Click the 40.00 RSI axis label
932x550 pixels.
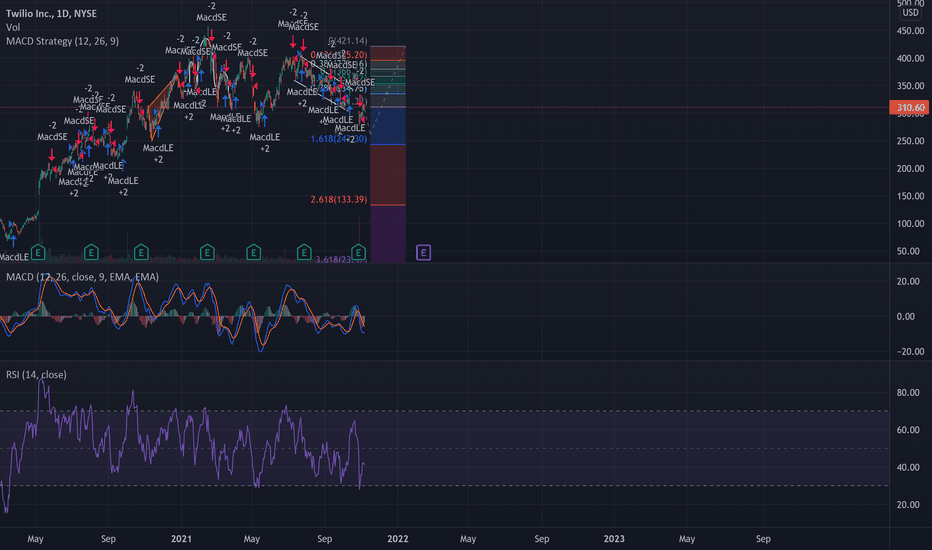908,467
